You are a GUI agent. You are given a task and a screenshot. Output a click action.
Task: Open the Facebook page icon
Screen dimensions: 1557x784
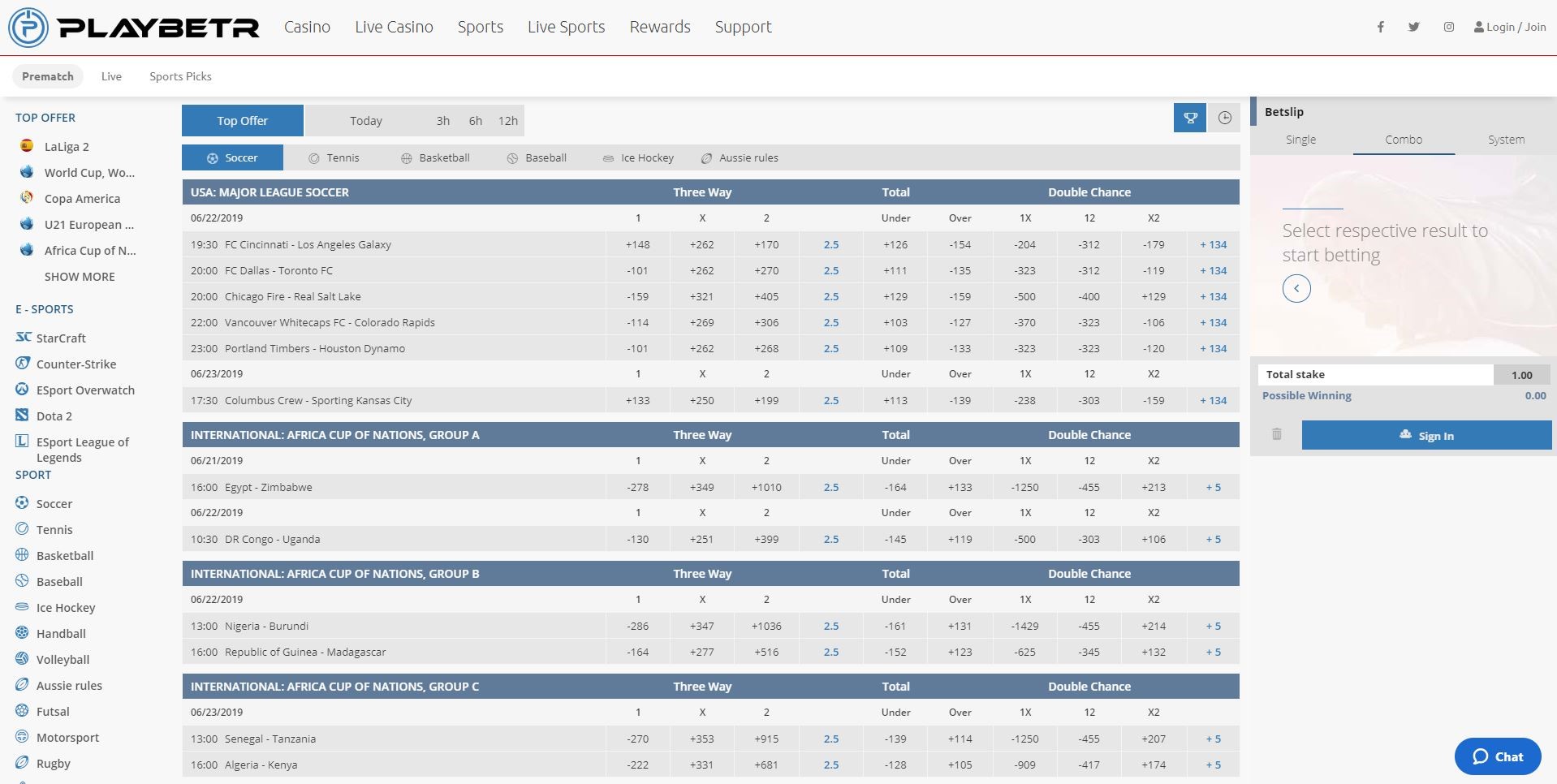(x=1380, y=27)
